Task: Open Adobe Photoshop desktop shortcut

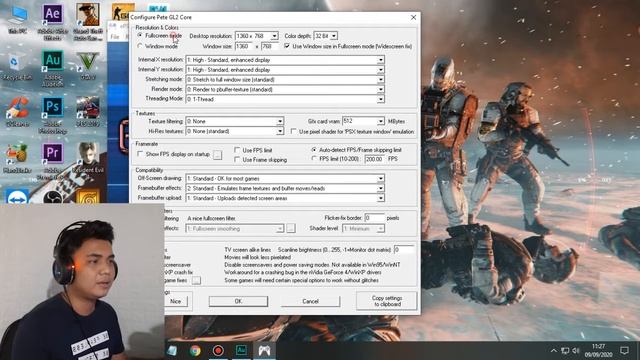Action: pyautogui.click(x=53, y=115)
